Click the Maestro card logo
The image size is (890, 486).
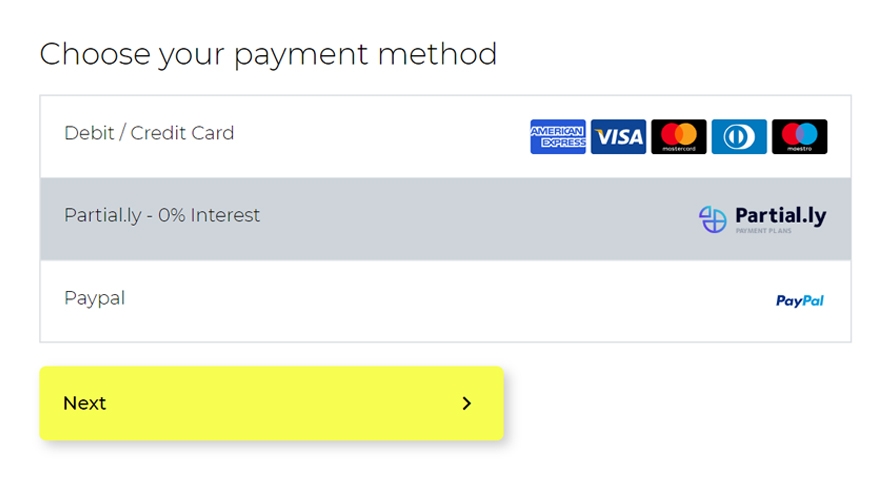799,137
